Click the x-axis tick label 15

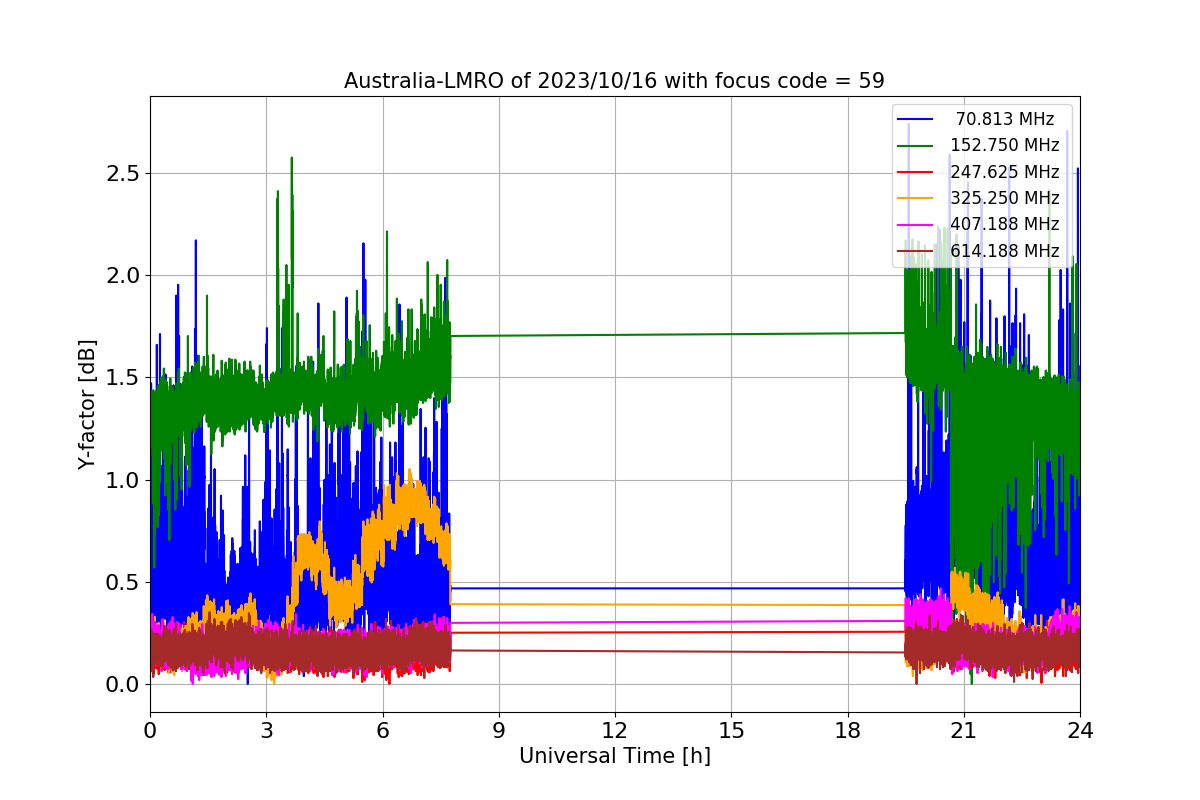coord(731,730)
